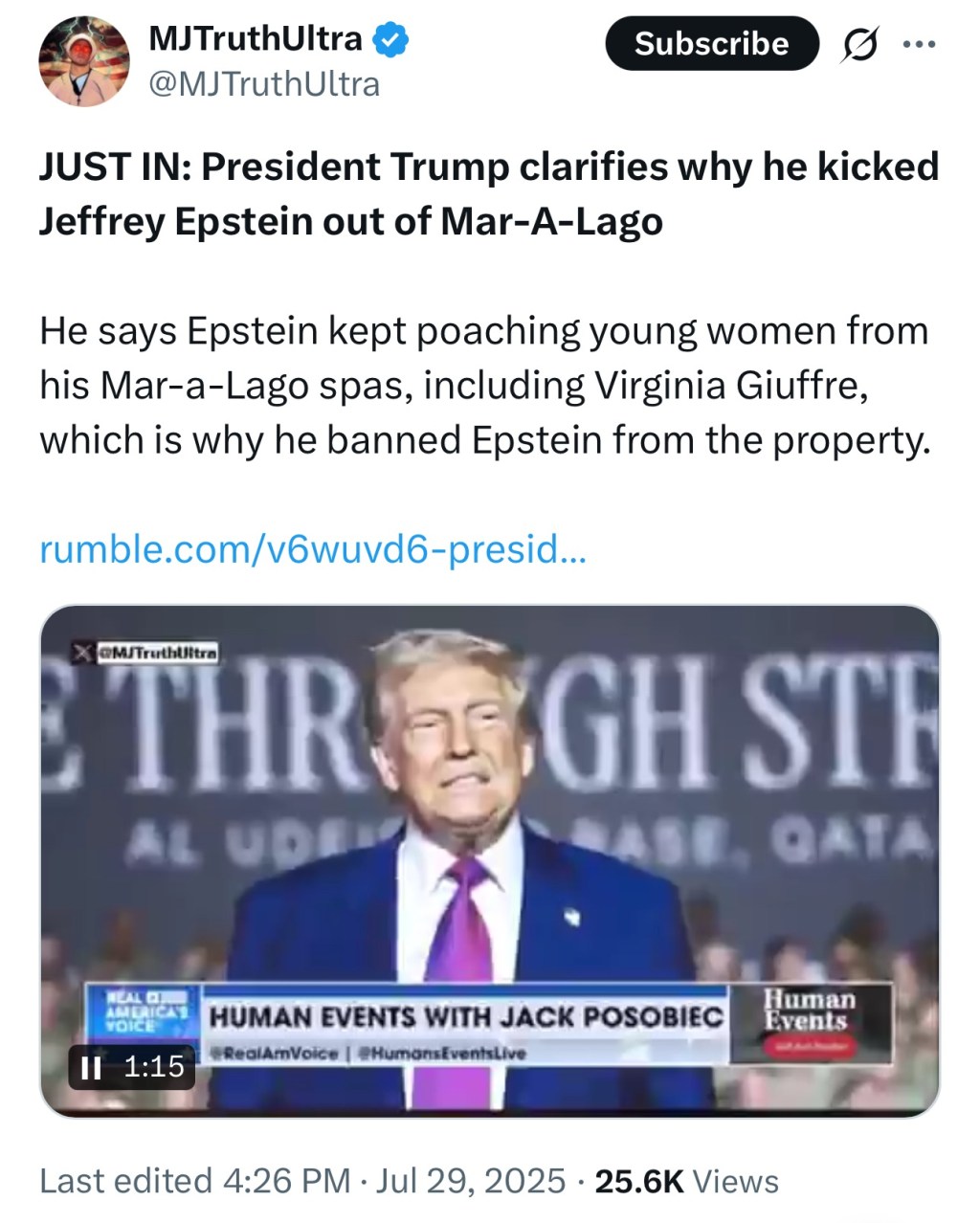Click the X logo watermark in the video
The height and width of the screenshot is (1223, 980).
click(83, 653)
